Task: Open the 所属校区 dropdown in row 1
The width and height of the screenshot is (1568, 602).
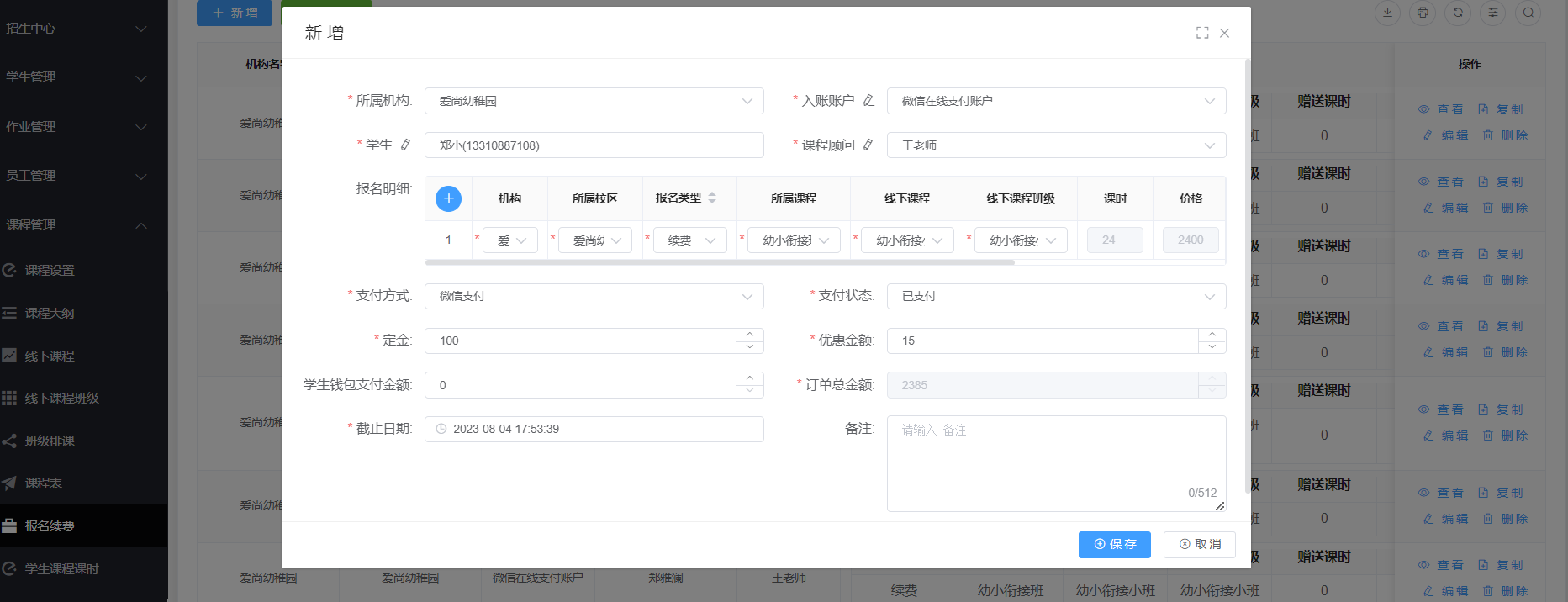Action: click(x=595, y=240)
